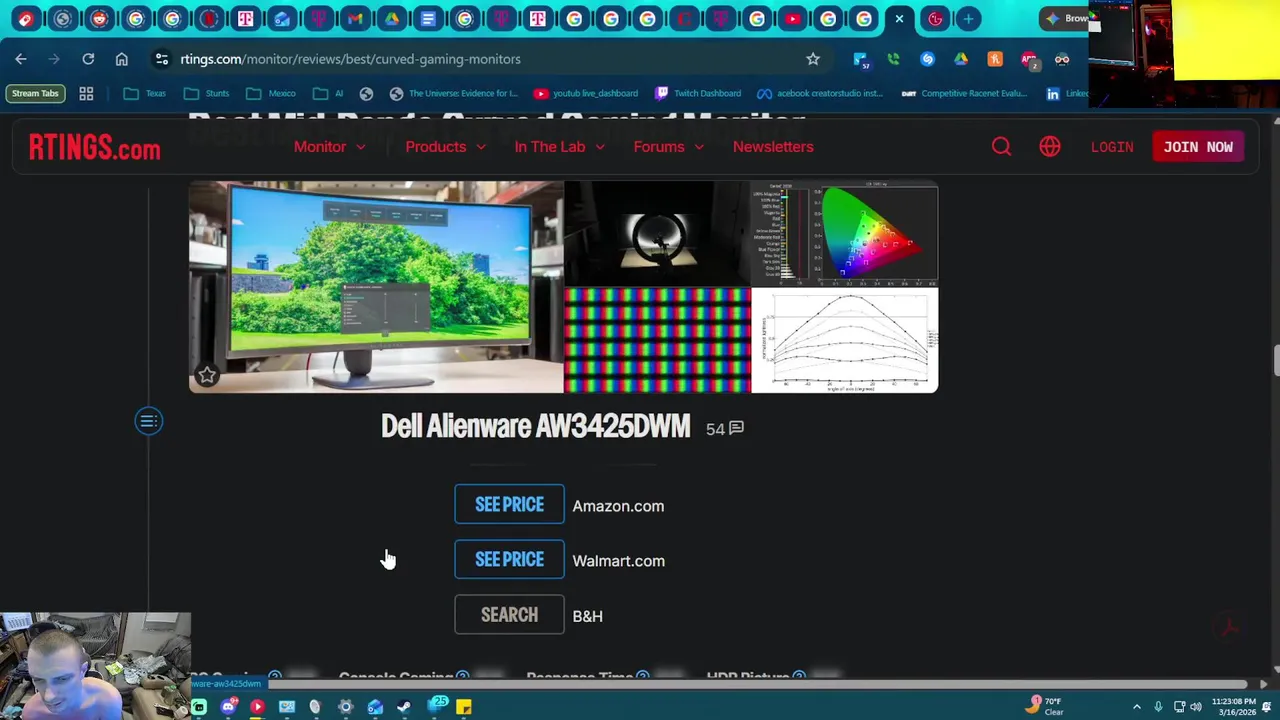
Task: Expand the In The Lab dropdown
Action: tap(559, 147)
